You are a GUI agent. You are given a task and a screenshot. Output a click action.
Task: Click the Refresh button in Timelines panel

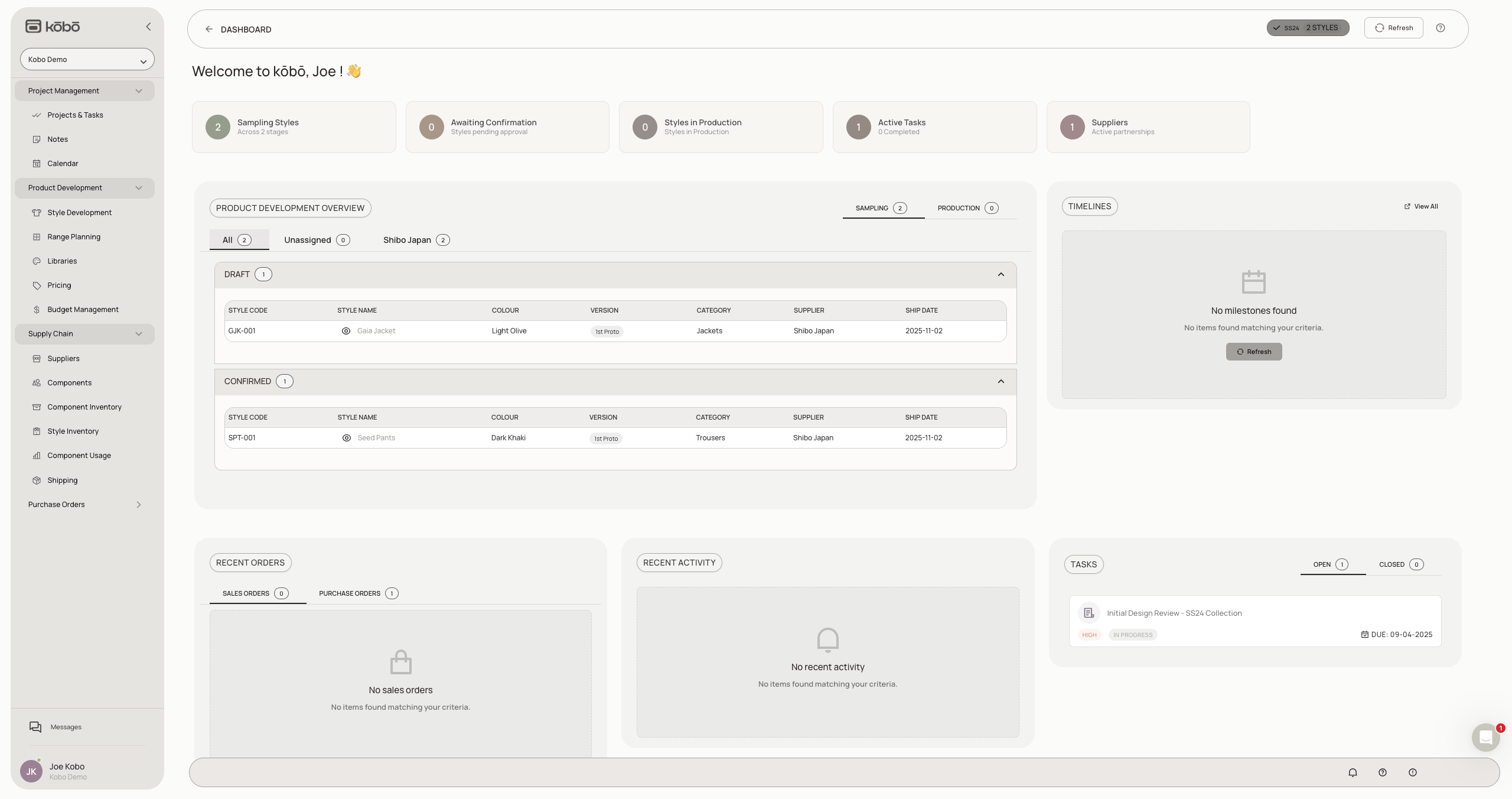pyautogui.click(x=1253, y=352)
